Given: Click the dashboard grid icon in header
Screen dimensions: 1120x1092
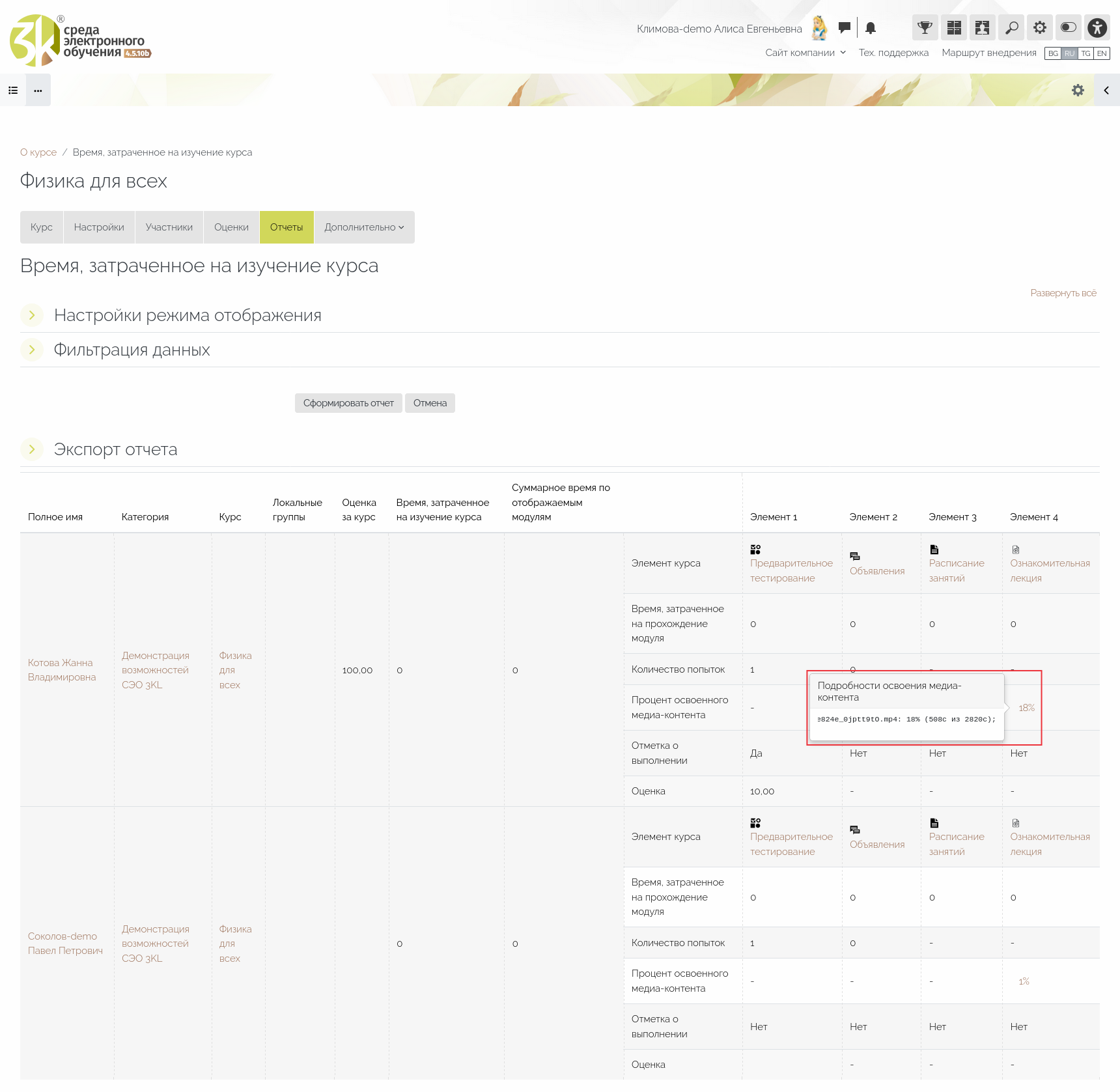Looking at the screenshot, I should (953, 27).
